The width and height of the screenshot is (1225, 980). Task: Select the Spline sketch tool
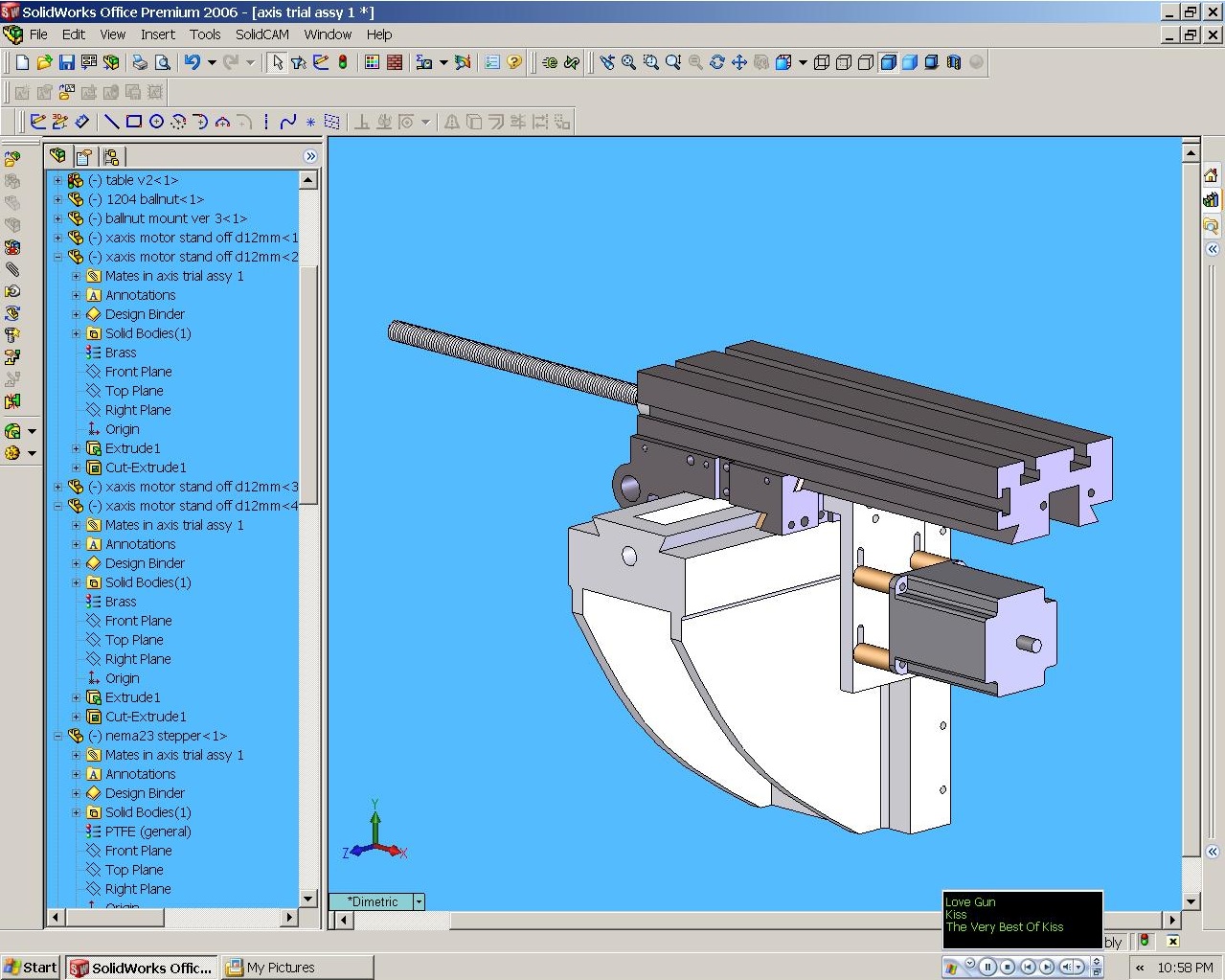tap(287, 122)
